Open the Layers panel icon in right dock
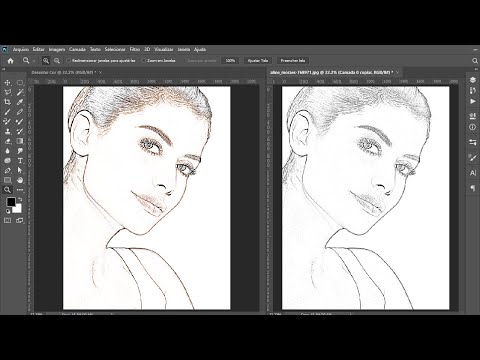Viewport: 480px width, 360px height. click(473, 80)
